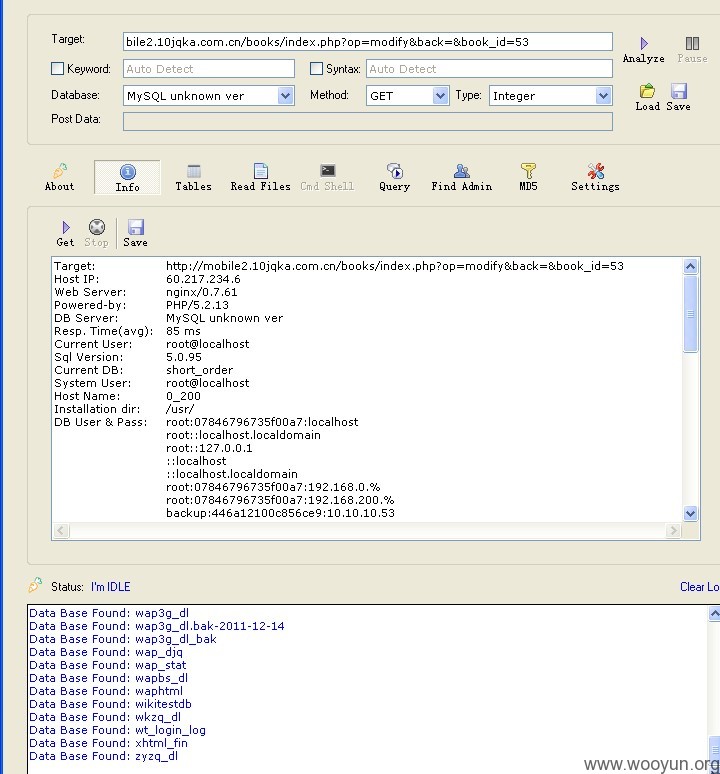Select the Sql Version value 5.0.95
Viewport: 720px width, 774px height.
184,357
